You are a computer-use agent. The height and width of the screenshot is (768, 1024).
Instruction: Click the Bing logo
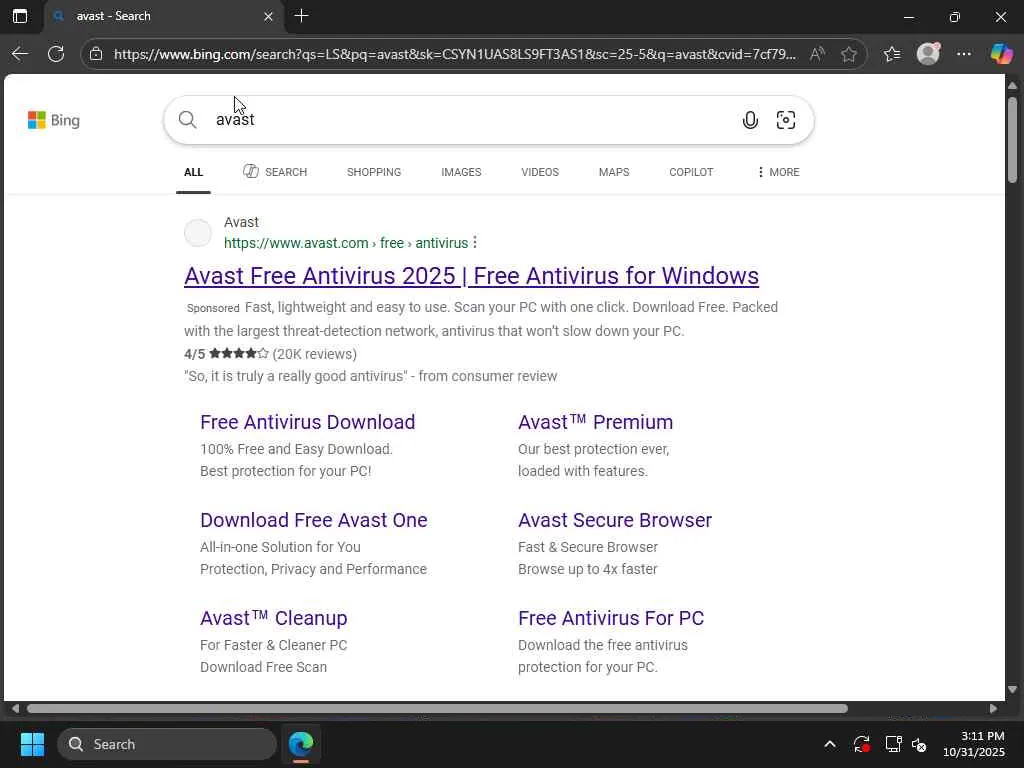54,120
